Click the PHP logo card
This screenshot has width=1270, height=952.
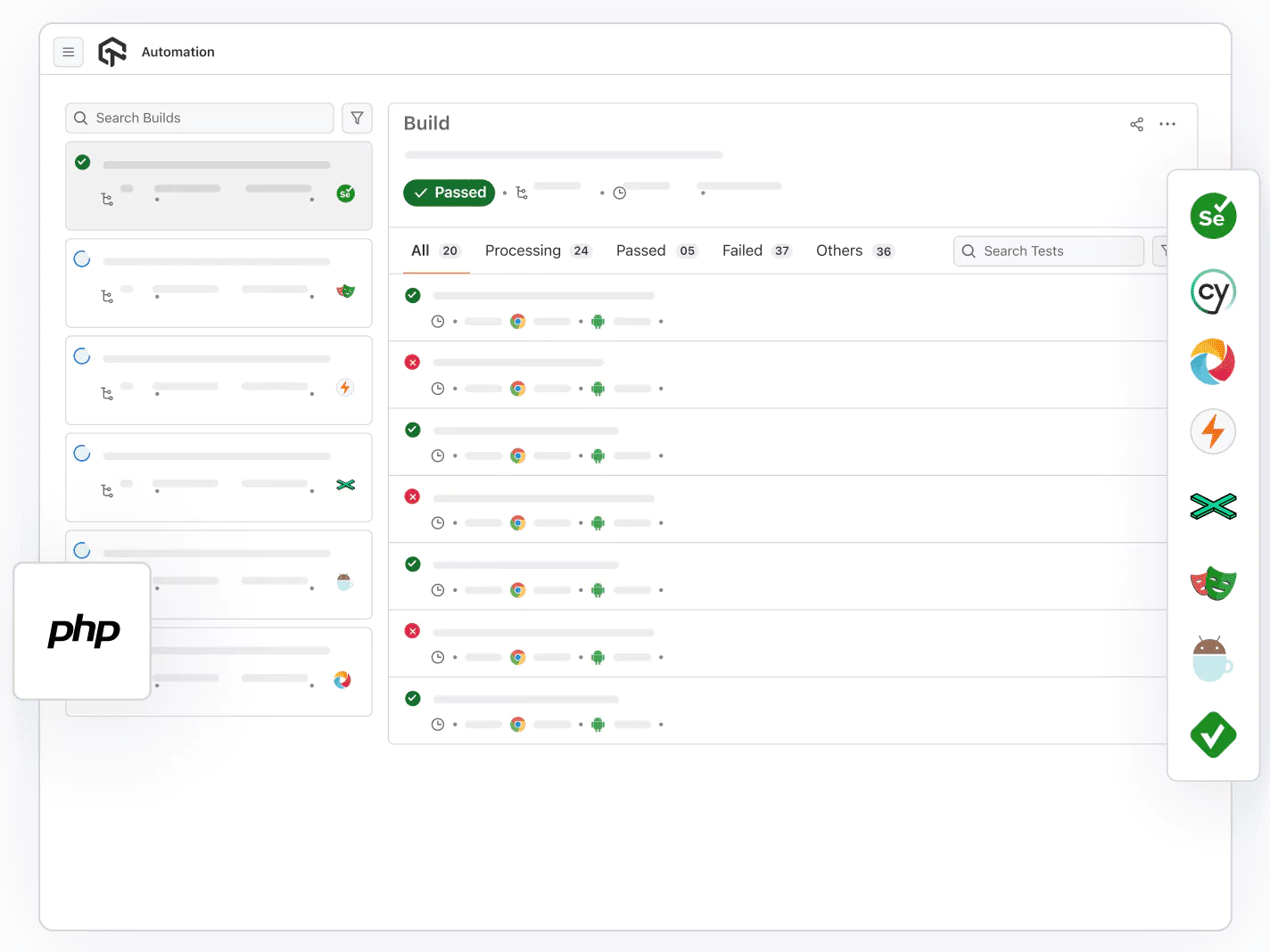[x=83, y=631]
